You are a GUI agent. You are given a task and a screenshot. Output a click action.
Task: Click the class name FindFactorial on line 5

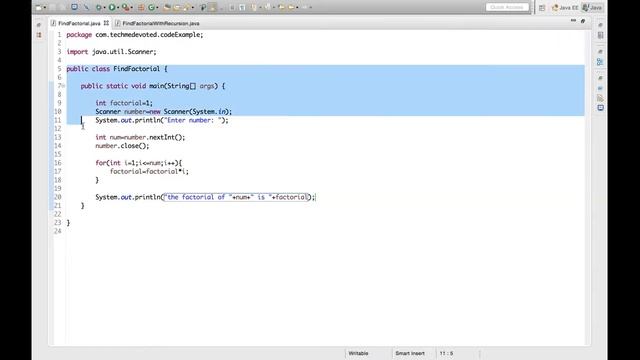136,69
